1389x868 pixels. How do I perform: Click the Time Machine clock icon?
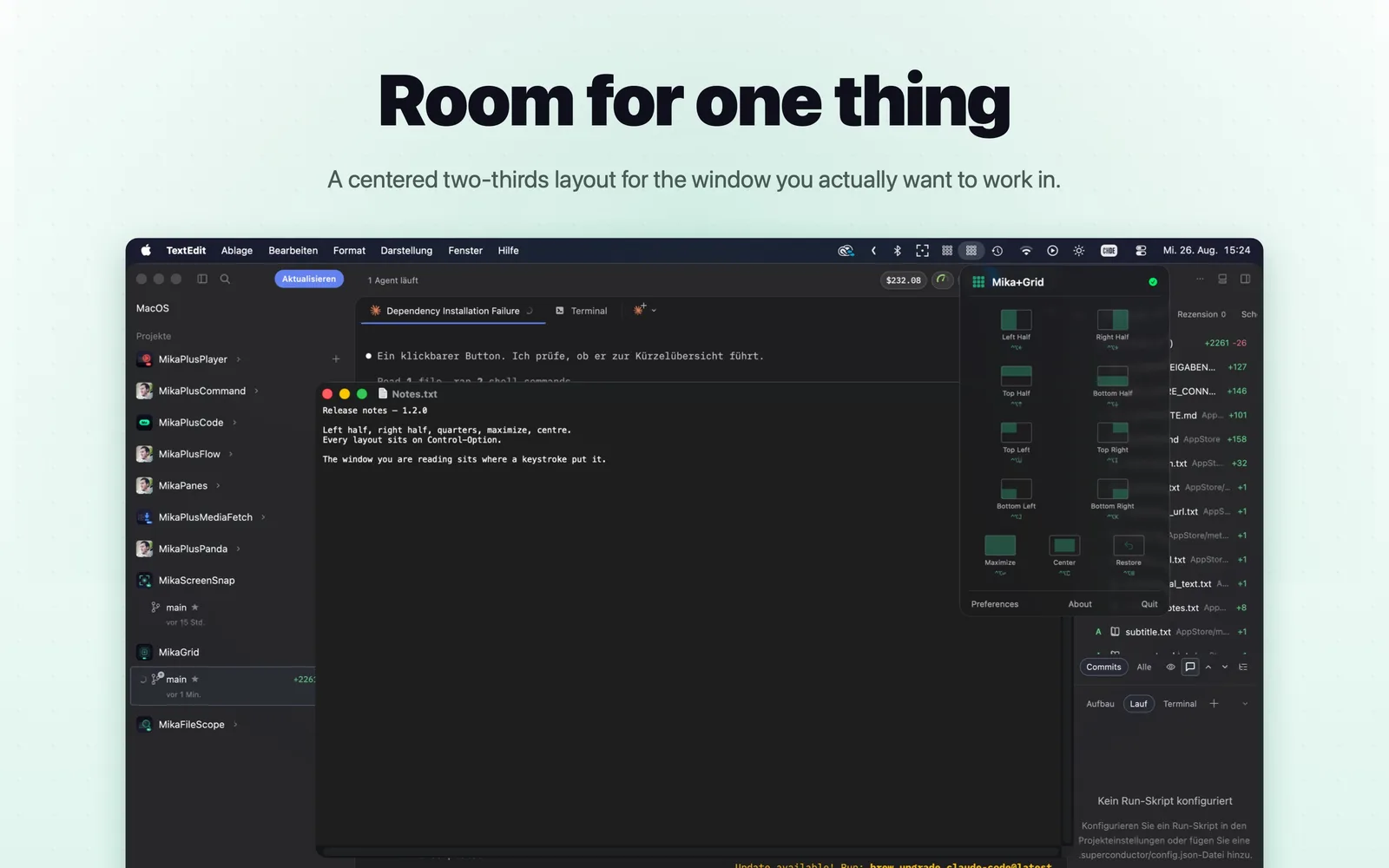997,251
